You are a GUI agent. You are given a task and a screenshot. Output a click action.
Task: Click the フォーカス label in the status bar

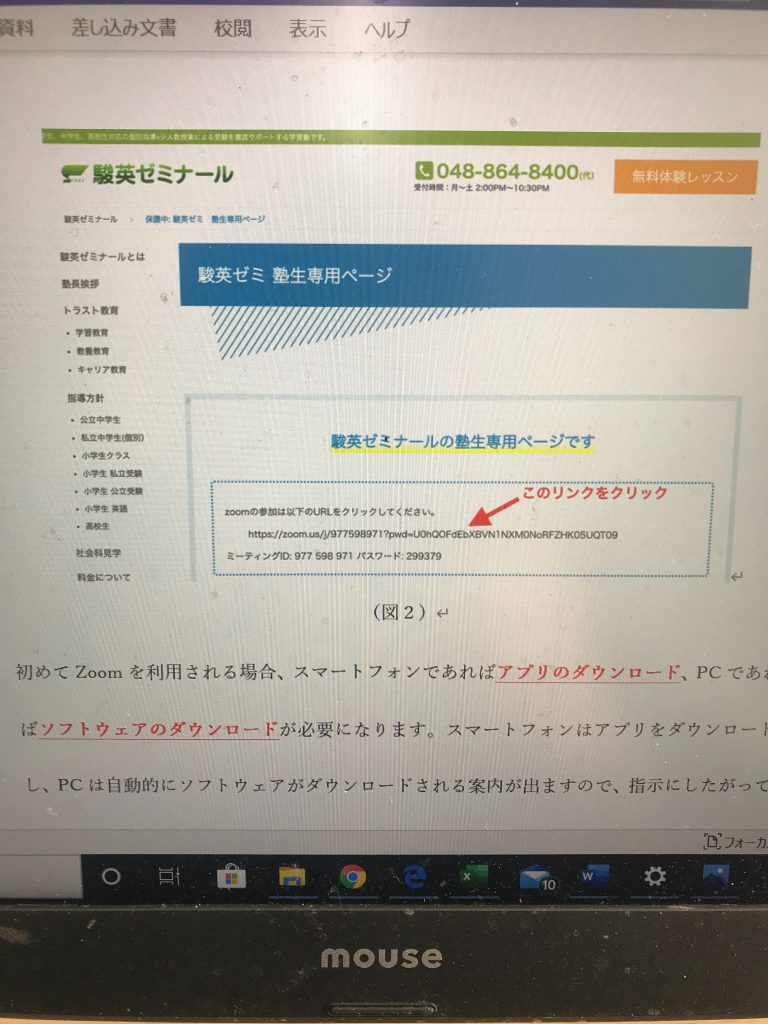coord(744,842)
